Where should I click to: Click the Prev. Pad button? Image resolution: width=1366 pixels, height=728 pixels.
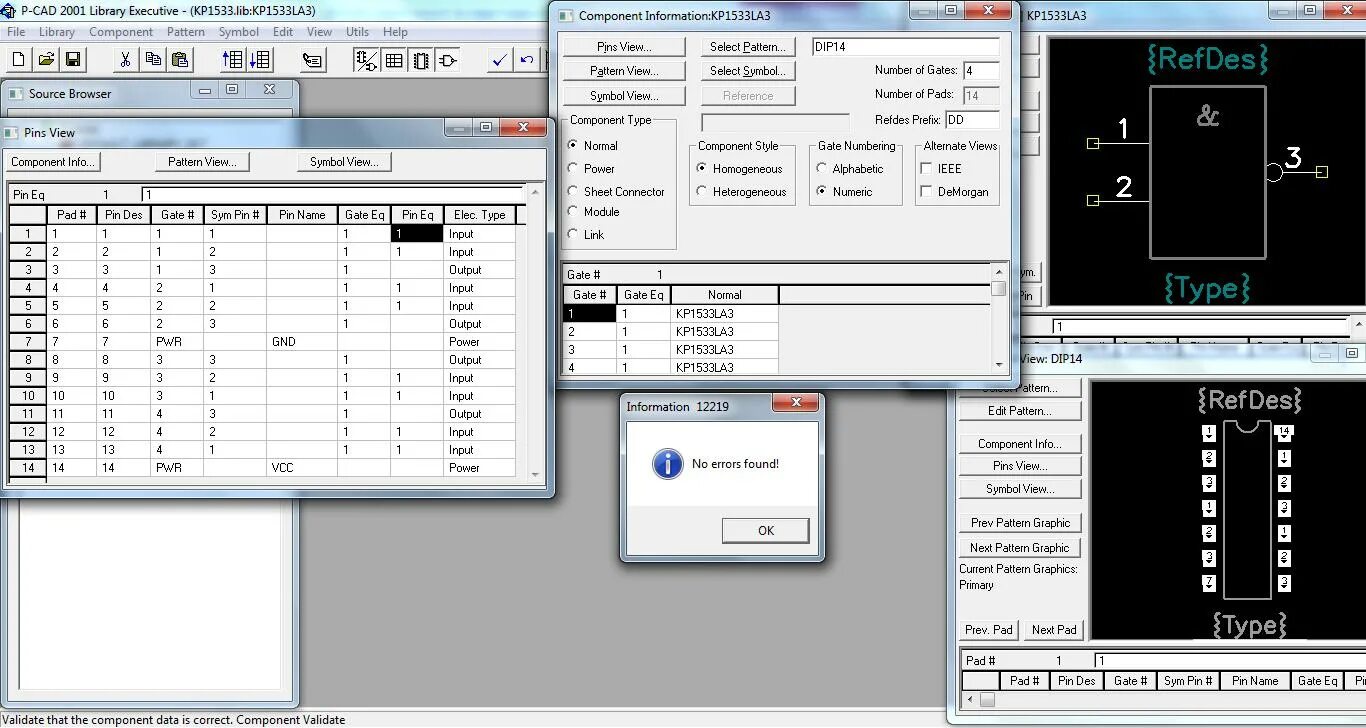[988, 630]
